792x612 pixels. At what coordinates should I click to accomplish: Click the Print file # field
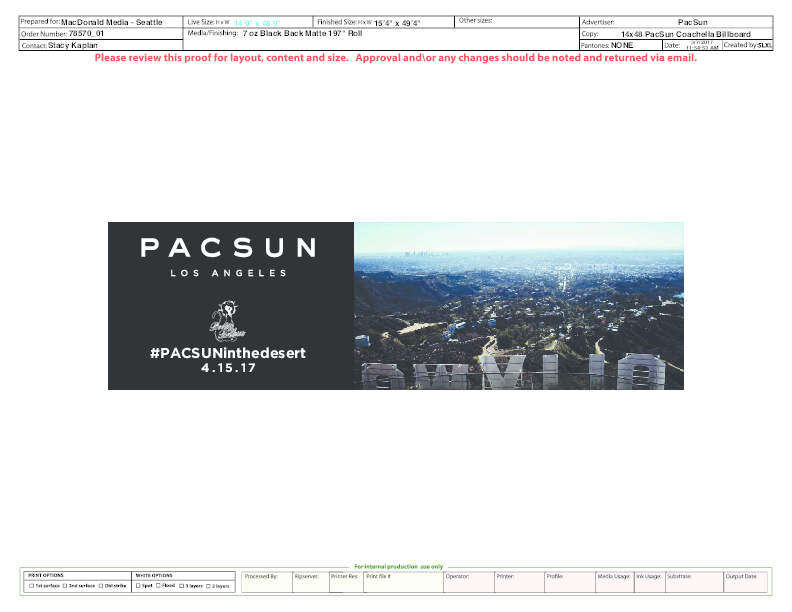(404, 582)
